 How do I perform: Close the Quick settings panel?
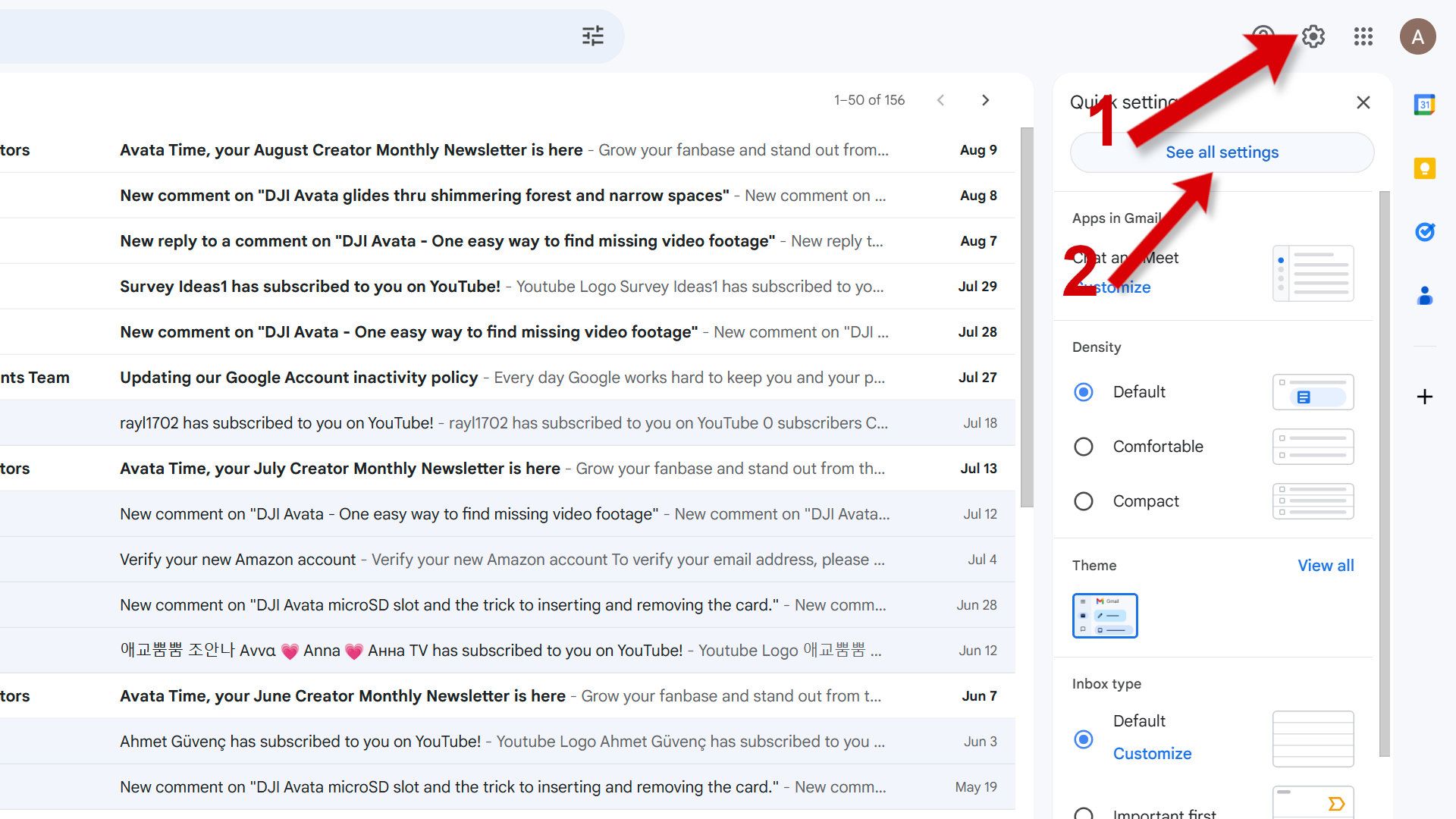(x=1362, y=102)
